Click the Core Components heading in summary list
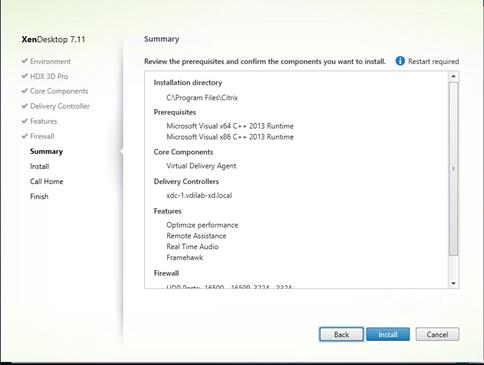The image size is (484, 365). click(183, 152)
